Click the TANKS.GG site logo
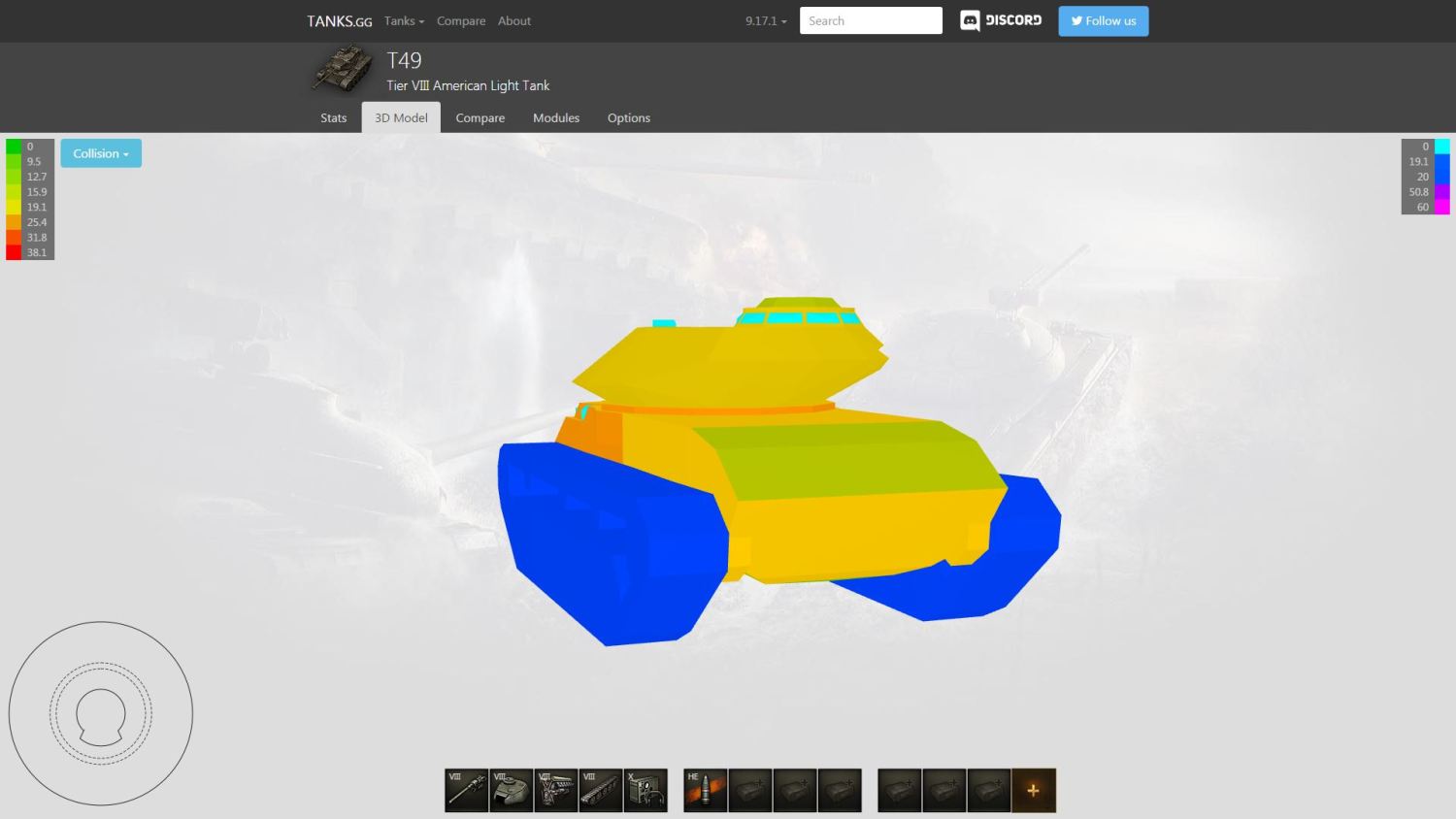Screen dimensions: 1456x819 339,20
